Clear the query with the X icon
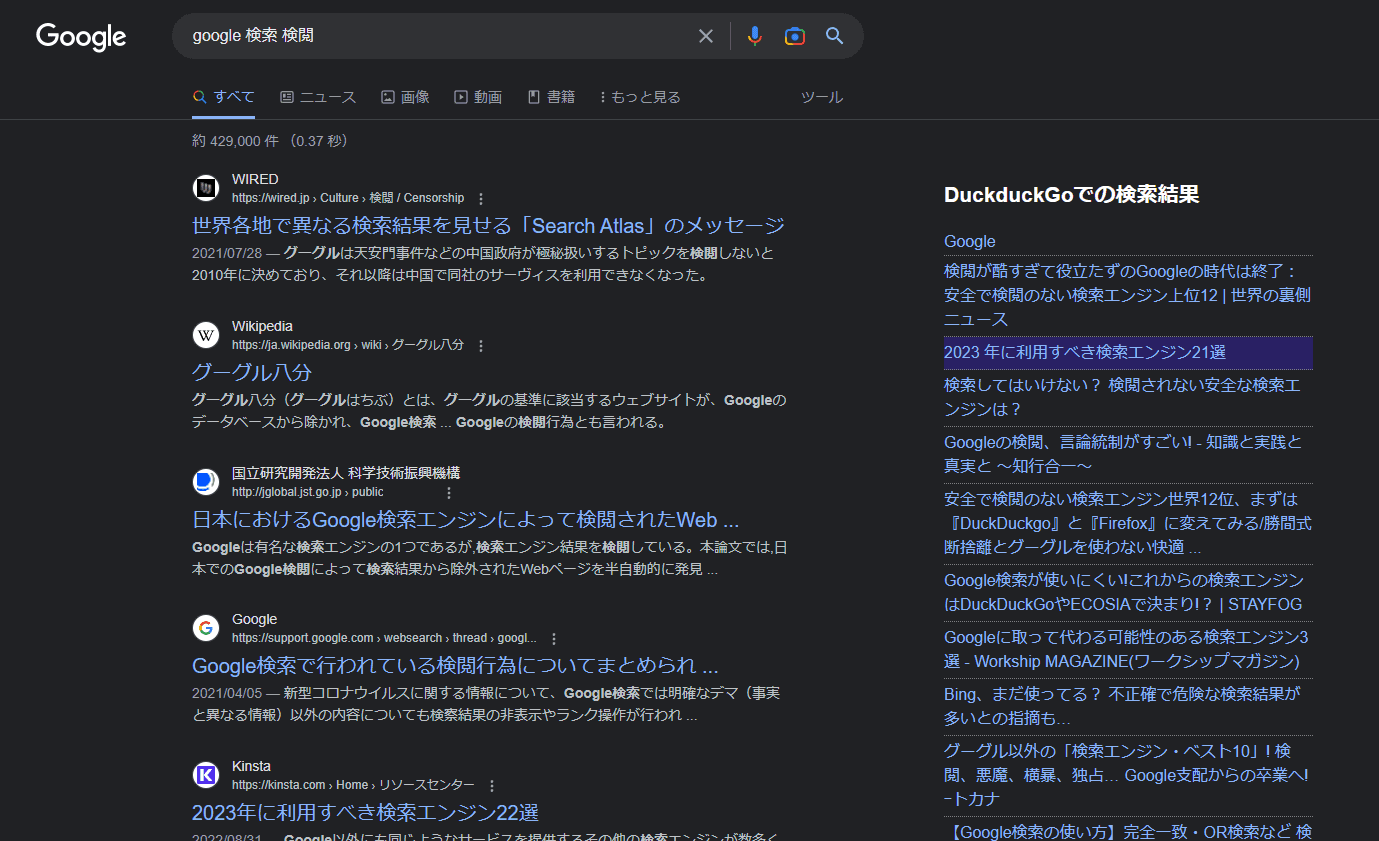1379x841 pixels. coord(705,35)
